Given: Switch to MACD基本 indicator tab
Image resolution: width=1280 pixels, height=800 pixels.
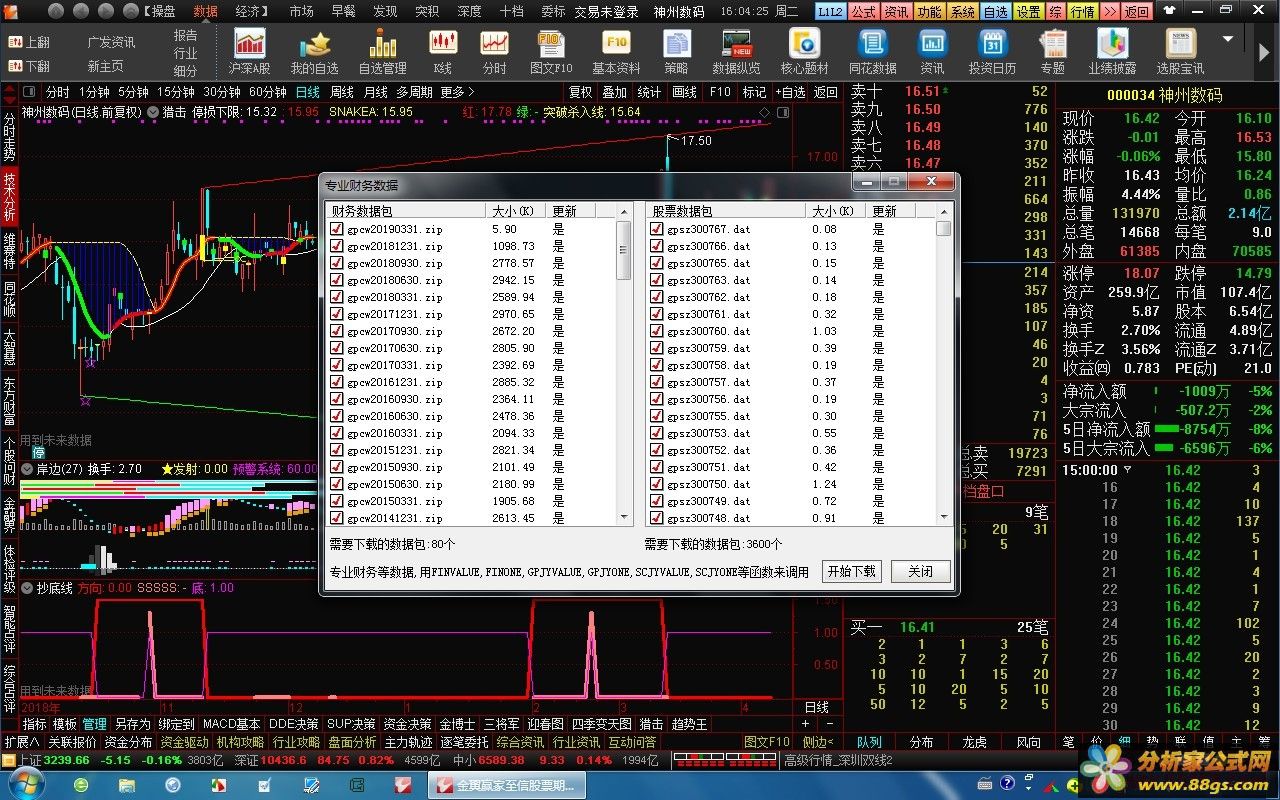Looking at the screenshot, I should [231, 724].
